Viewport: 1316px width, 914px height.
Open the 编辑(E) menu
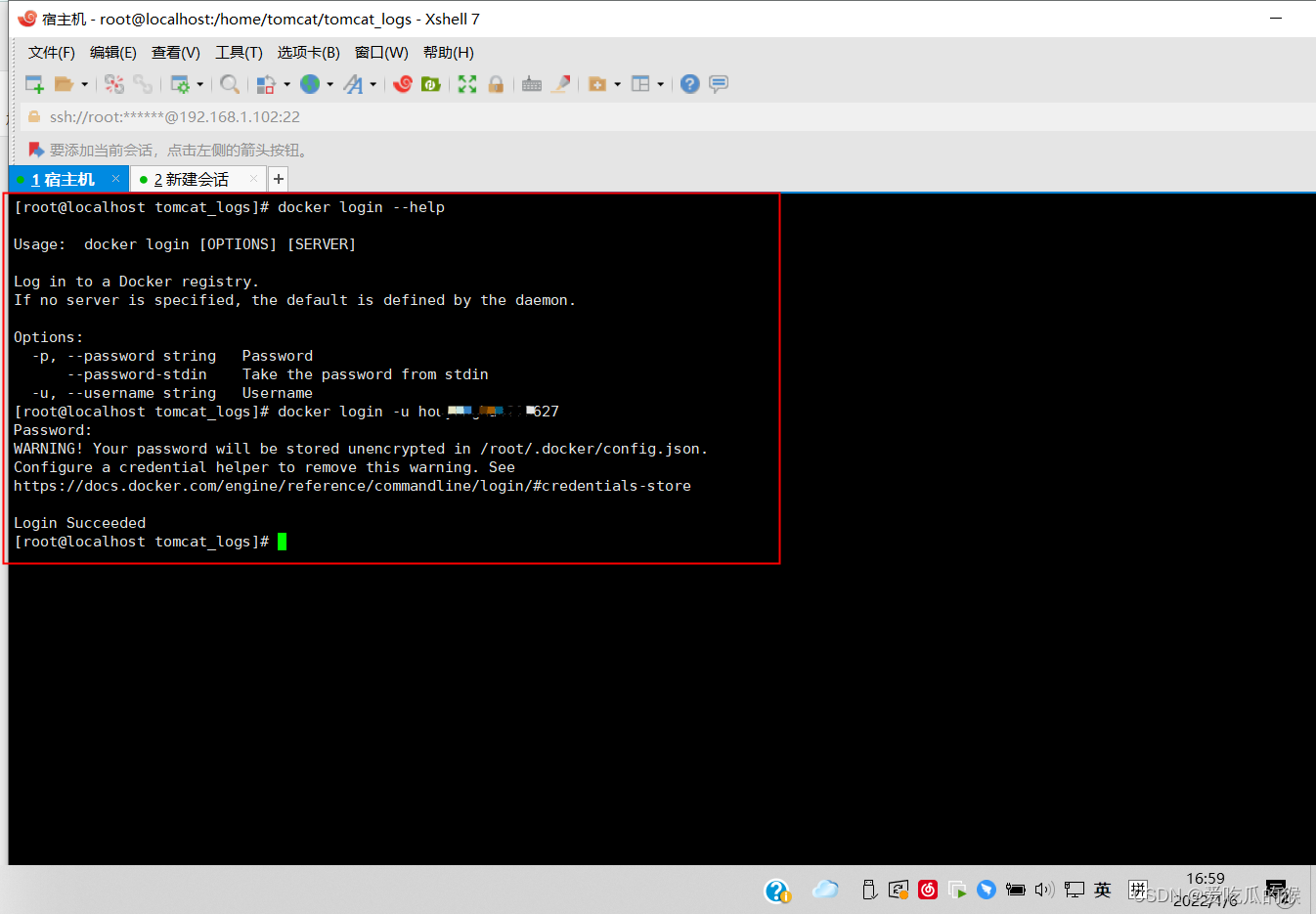point(113,53)
